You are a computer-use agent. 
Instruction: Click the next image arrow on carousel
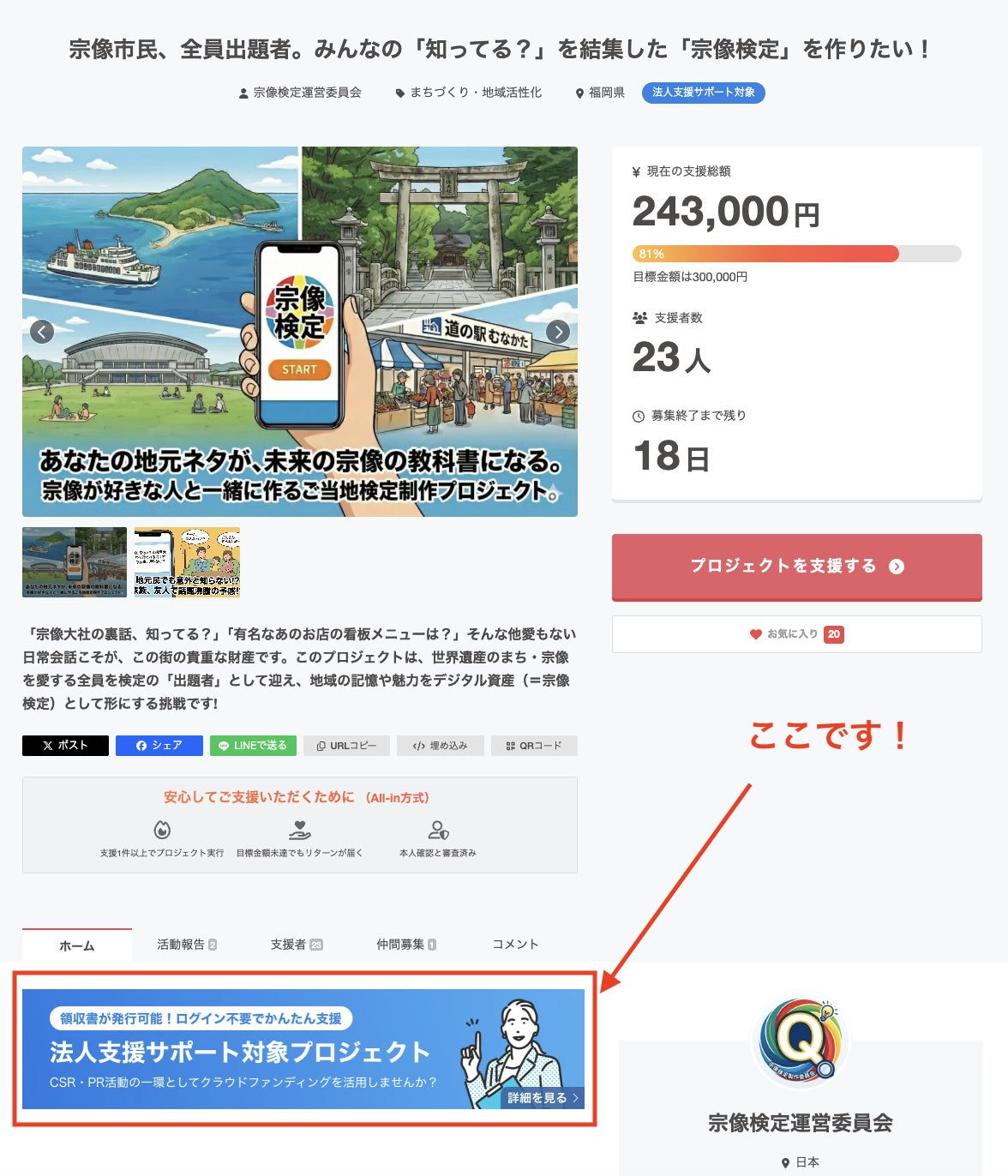click(x=558, y=332)
